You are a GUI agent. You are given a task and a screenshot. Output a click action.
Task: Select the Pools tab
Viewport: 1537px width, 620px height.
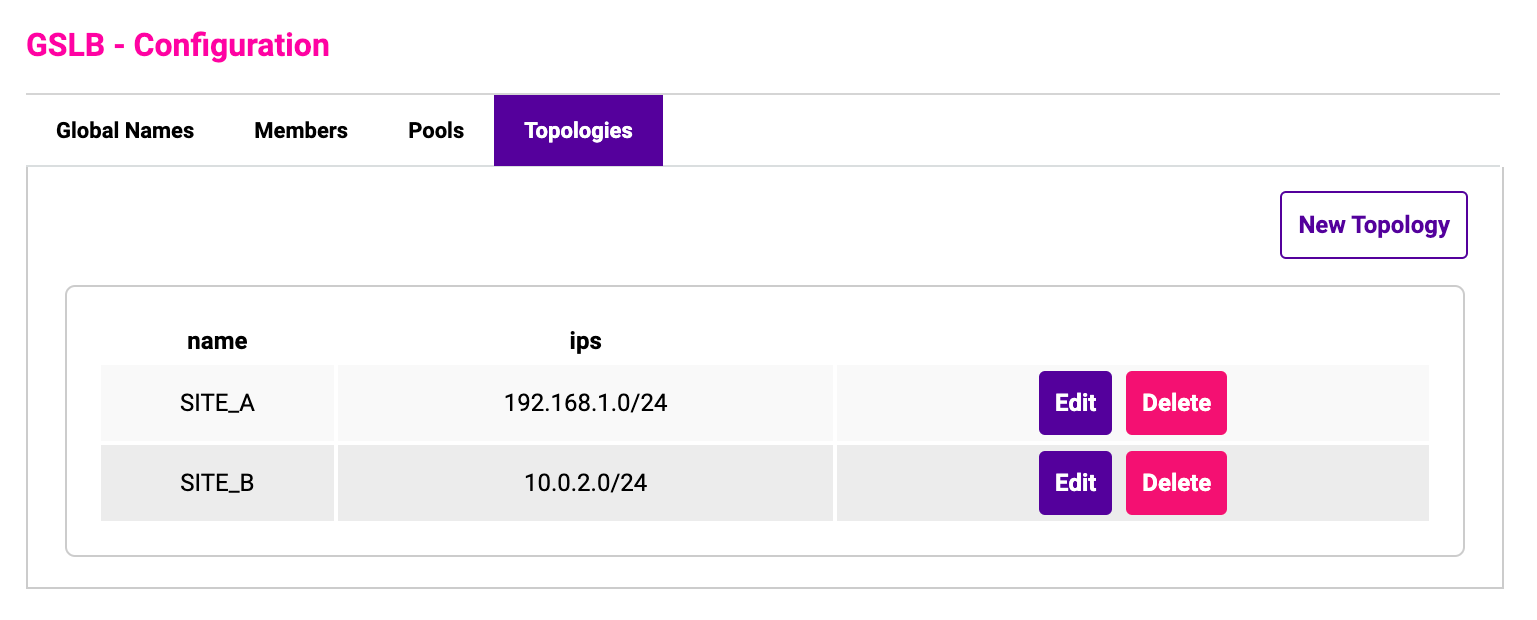pyautogui.click(x=436, y=131)
